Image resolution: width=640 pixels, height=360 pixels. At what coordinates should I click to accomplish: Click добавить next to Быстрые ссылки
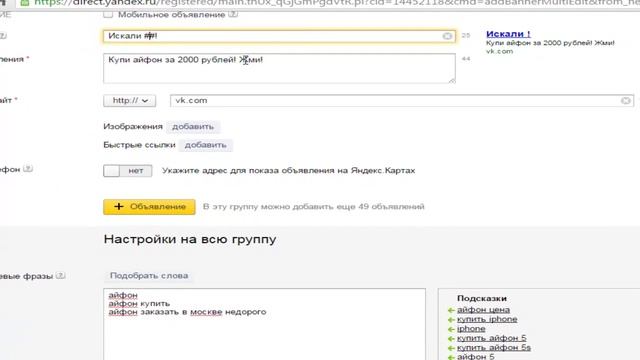[x=205, y=145]
